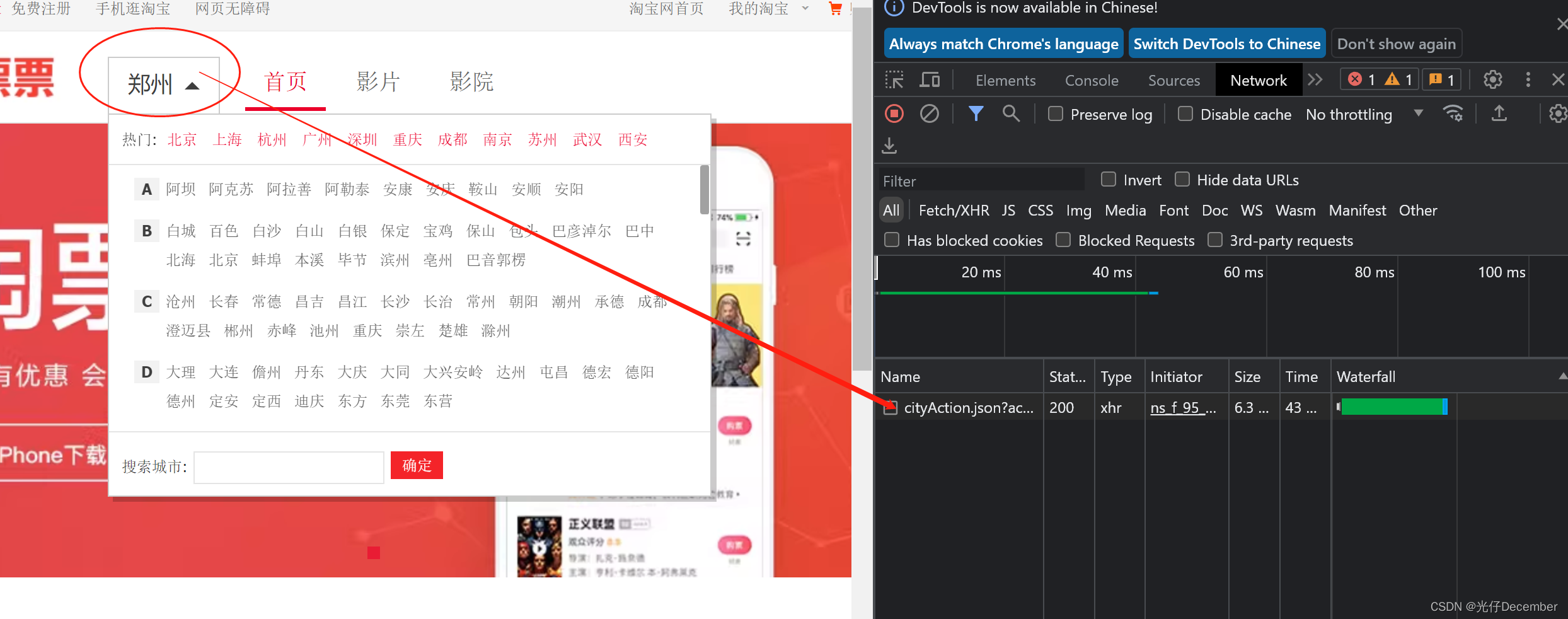Close the DevTools panel
This screenshot has height=619, width=1568.
coord(1558,79)
